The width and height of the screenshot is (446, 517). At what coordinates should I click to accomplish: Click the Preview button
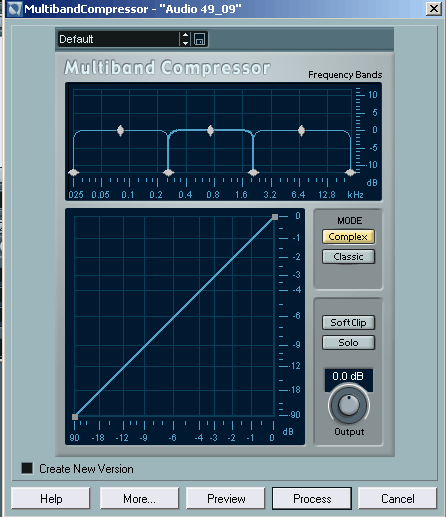(x=226, y=499)
